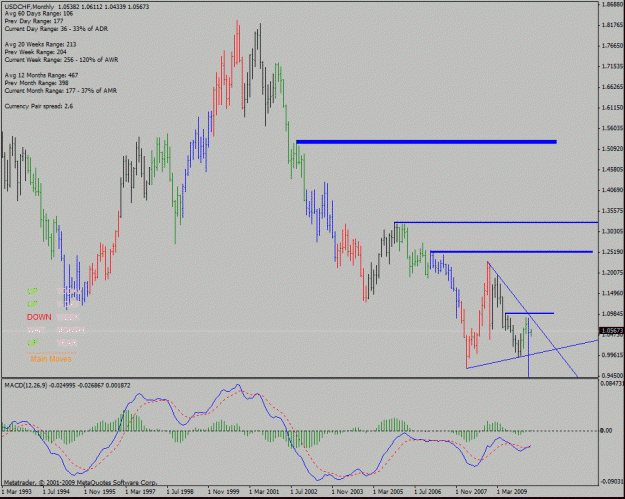Select the 'Currency Pair spread: 2.6' label
This screenshot has height=499, width=625.
[39, 106]
